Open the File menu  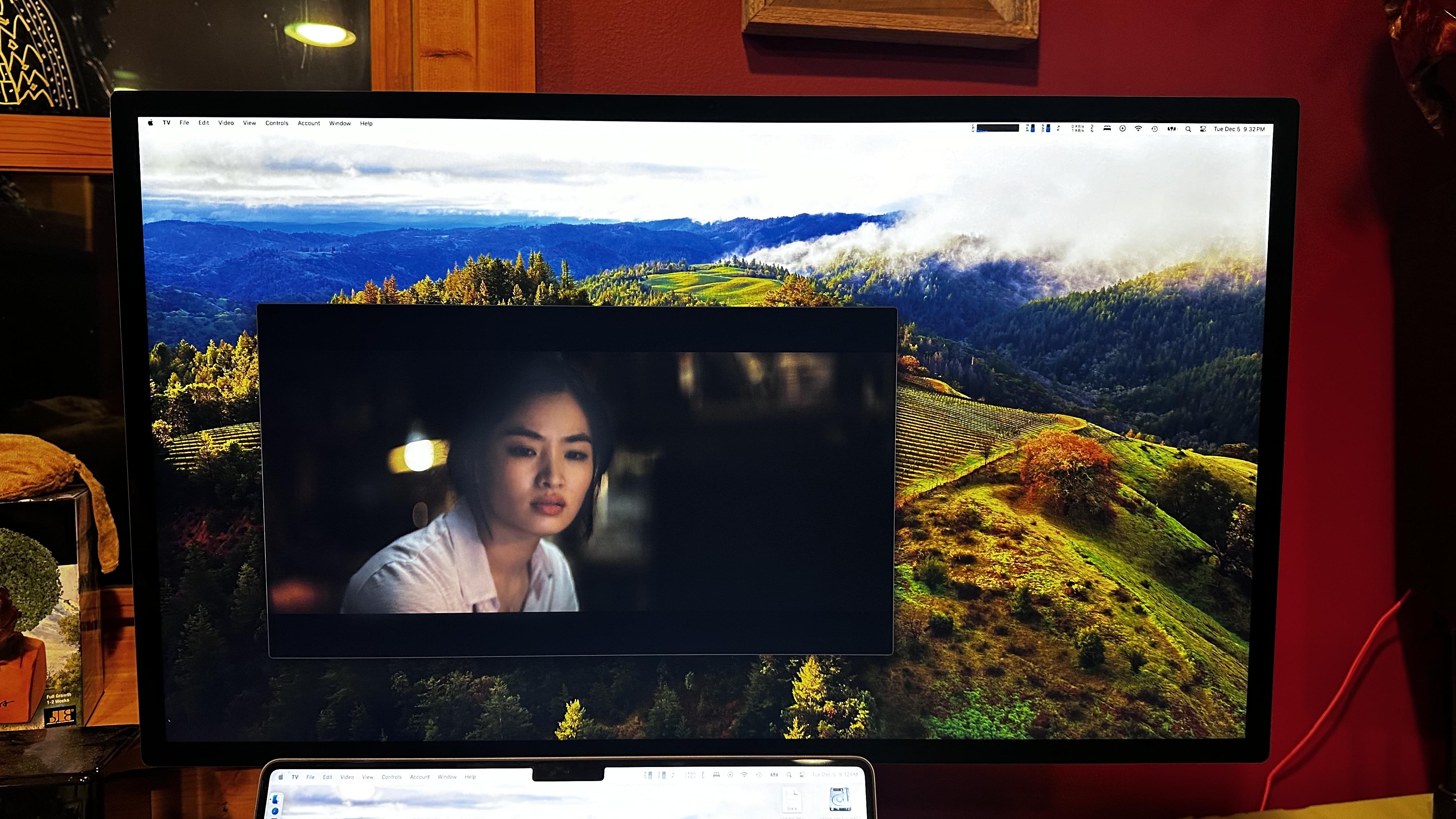point(184,123)
